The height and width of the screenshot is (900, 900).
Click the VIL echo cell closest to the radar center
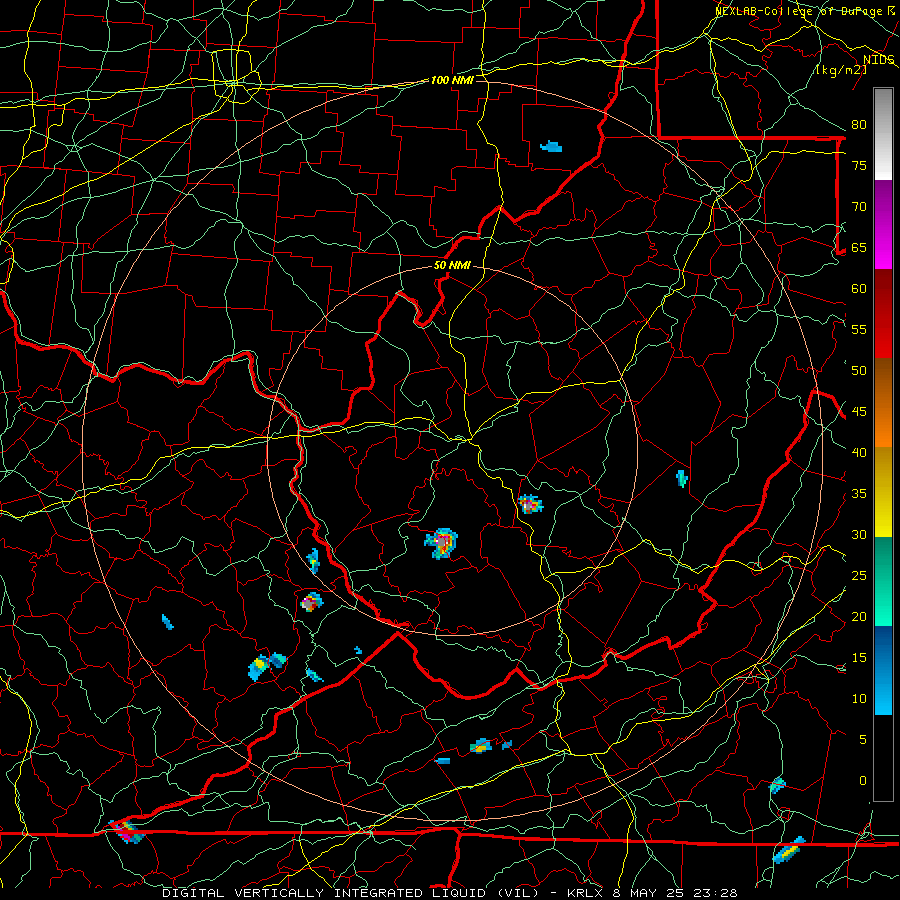click(x=441, y=543)
